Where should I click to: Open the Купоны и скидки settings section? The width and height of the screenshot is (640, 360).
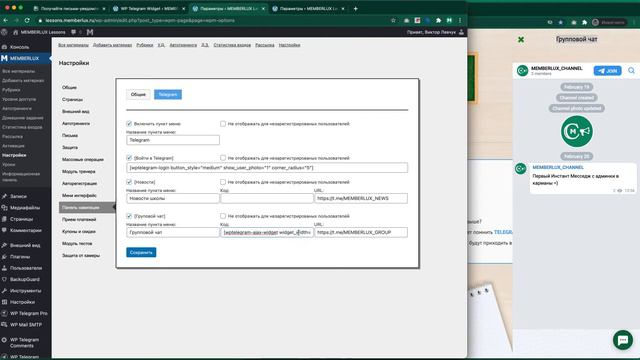point(79,231)
